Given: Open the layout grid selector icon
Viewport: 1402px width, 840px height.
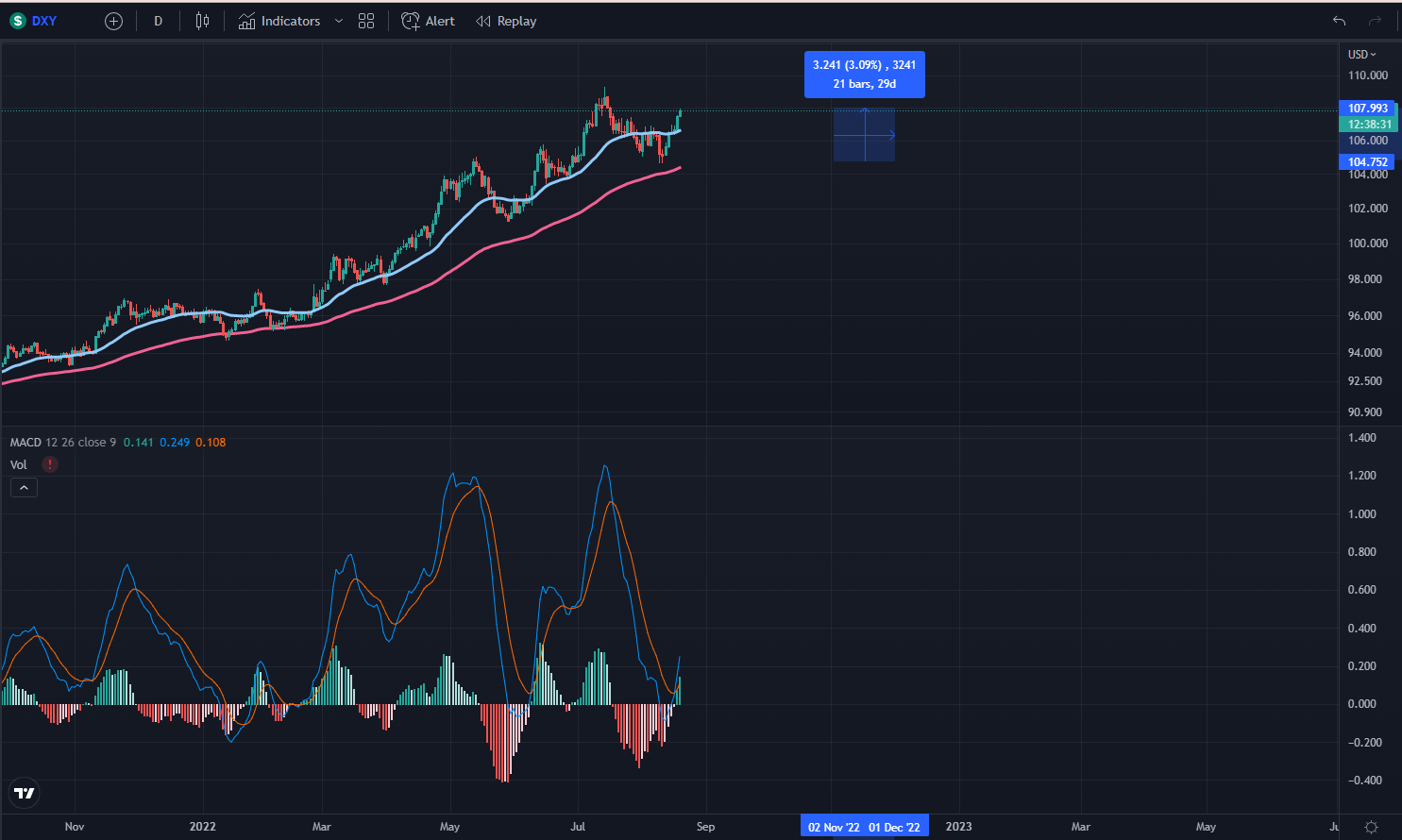Looking at the screenshot, I should pyautogui.click(x=365, y=20).
